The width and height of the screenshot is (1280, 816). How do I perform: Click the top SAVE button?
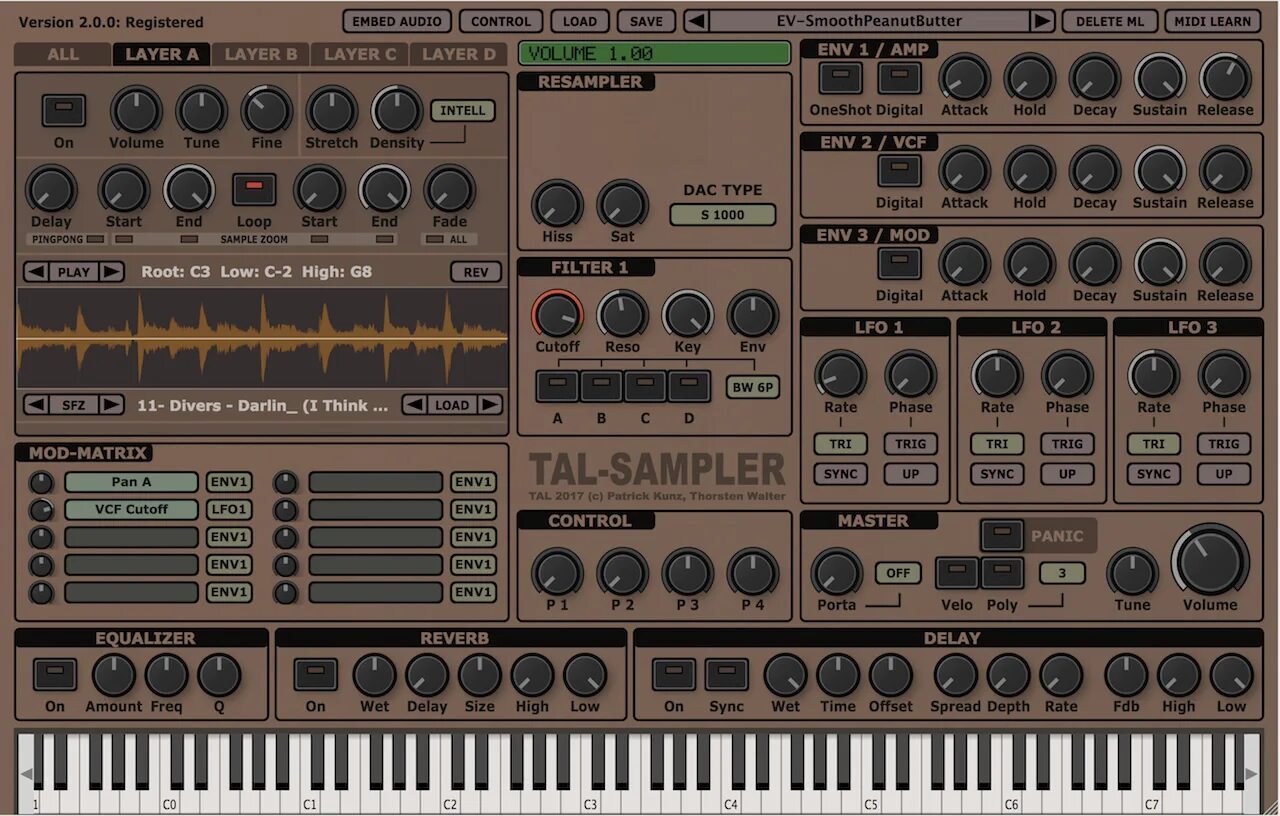coord(646,21)
